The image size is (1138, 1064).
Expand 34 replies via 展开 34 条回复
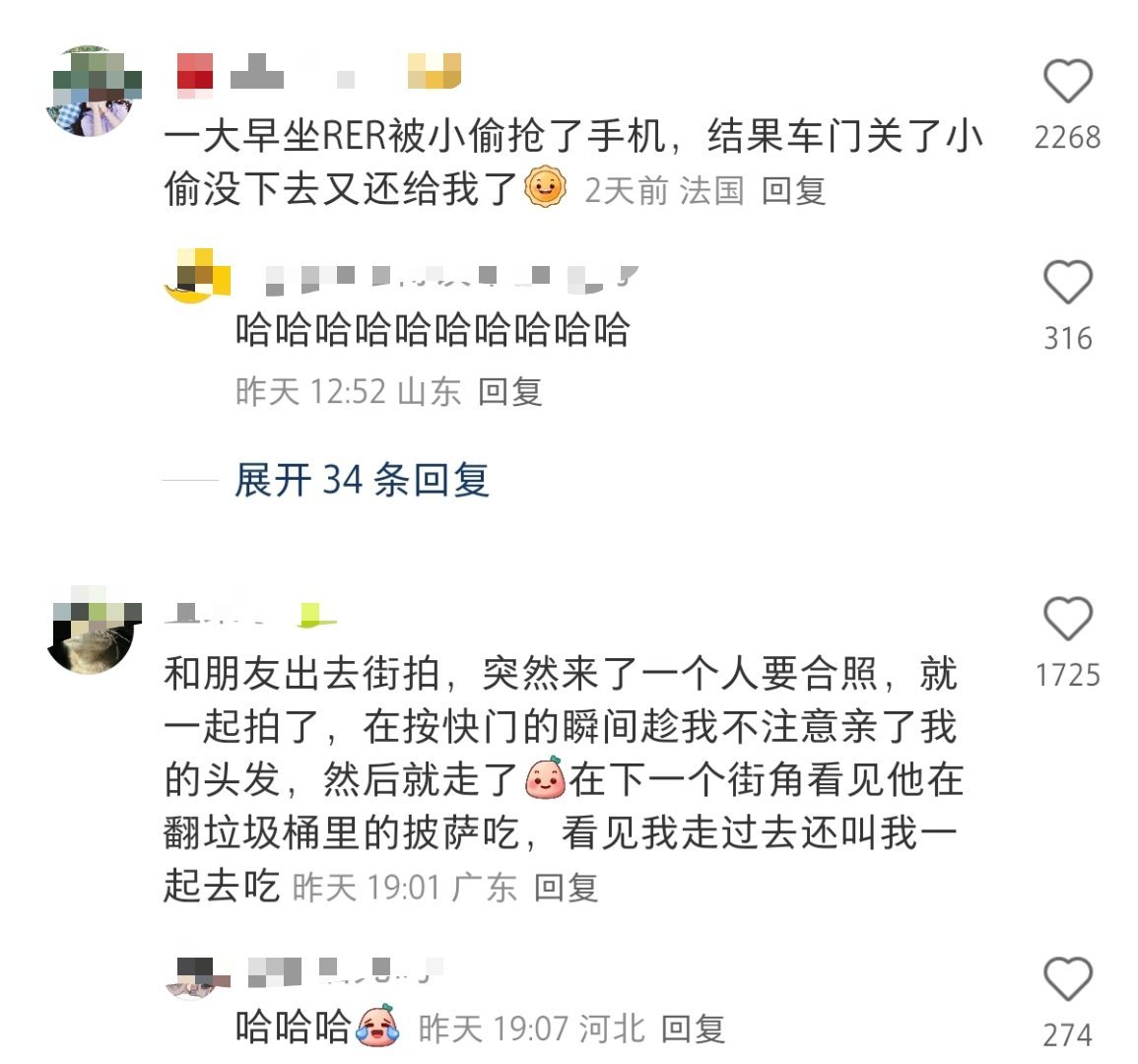(x=362, y=480)
